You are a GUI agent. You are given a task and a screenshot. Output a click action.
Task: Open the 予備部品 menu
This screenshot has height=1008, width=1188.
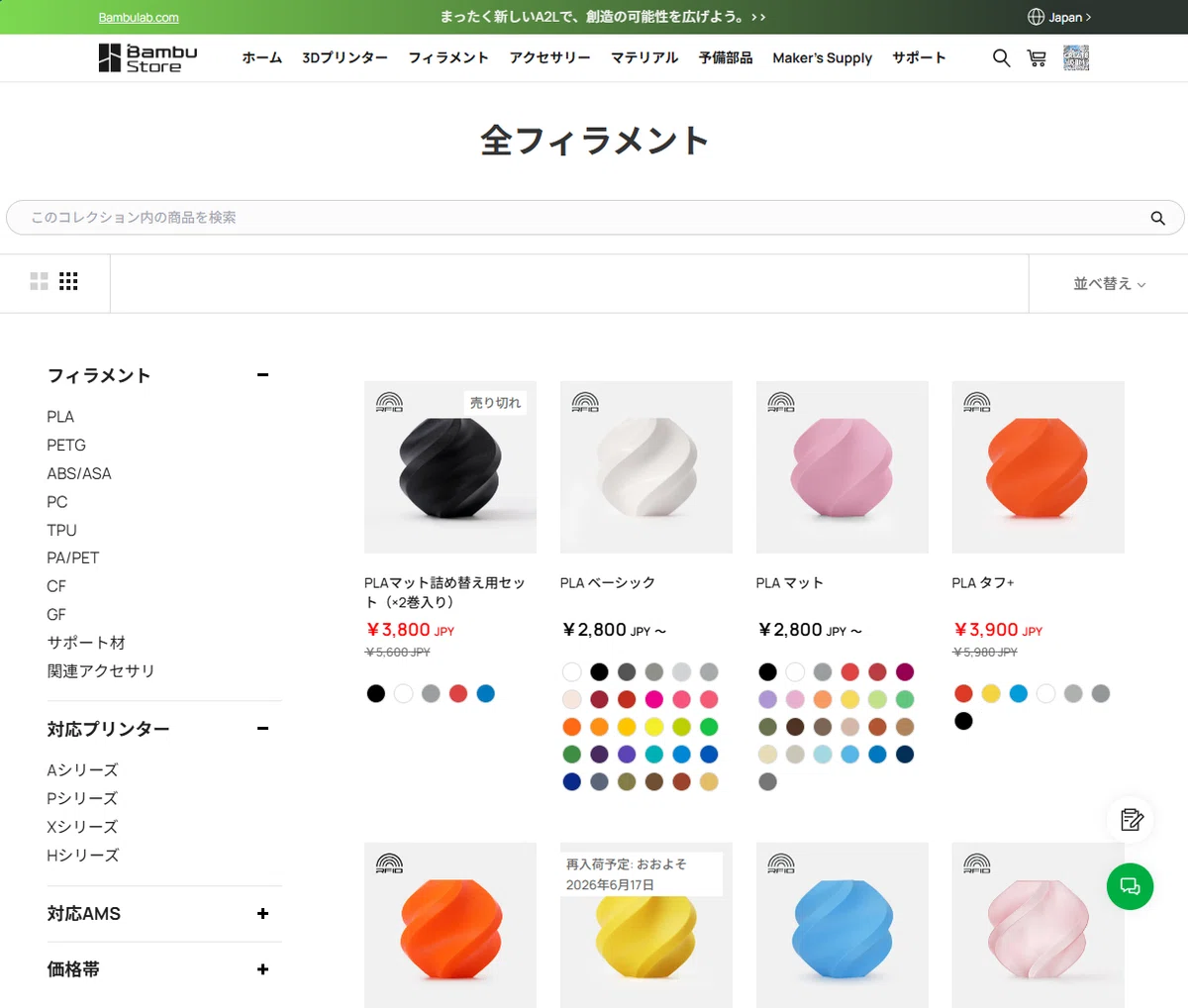click(726, 58)
